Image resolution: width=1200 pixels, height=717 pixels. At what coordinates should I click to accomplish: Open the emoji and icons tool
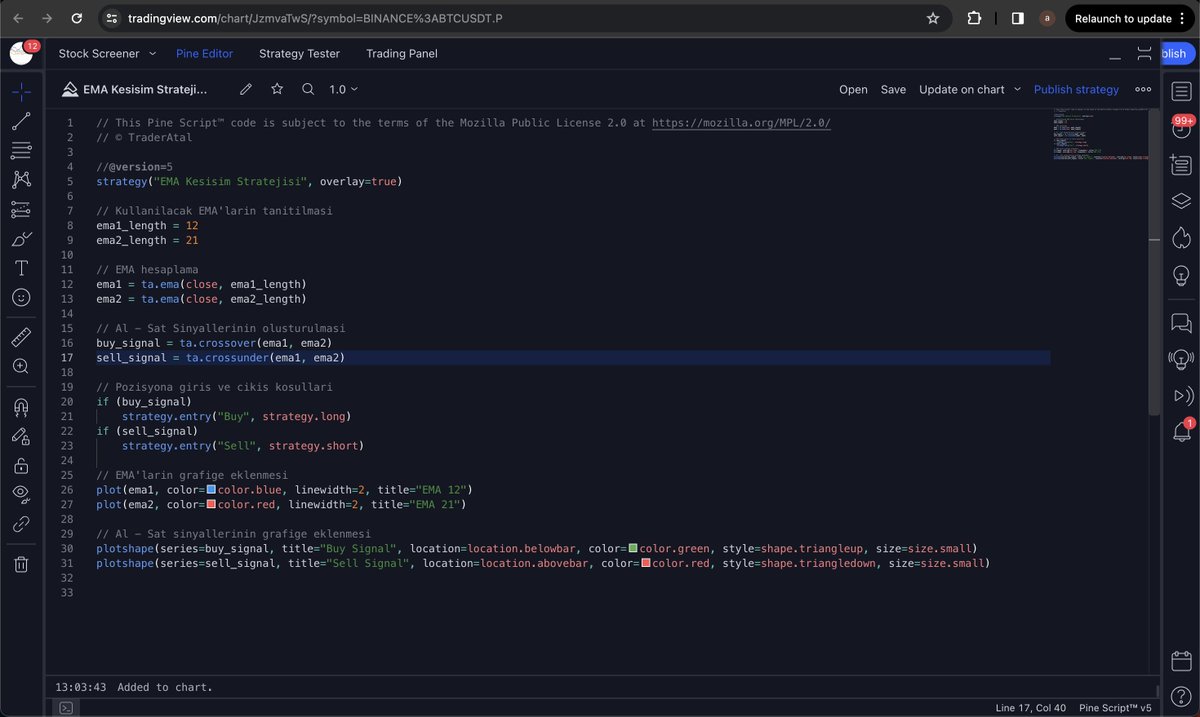click(x=21, y=297)
